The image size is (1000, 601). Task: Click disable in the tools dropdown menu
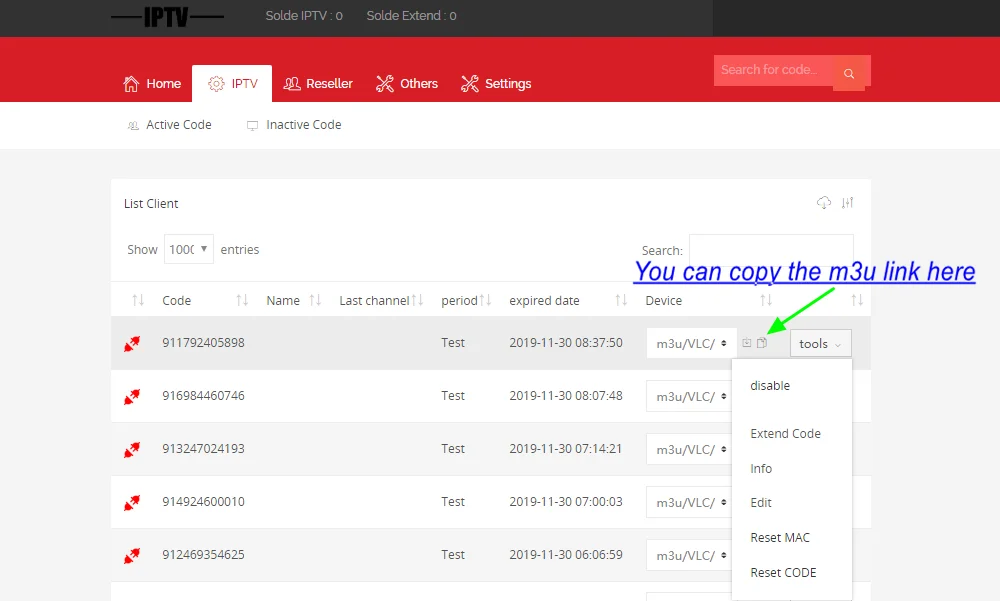pyautogui.click(x=770, y=385)
